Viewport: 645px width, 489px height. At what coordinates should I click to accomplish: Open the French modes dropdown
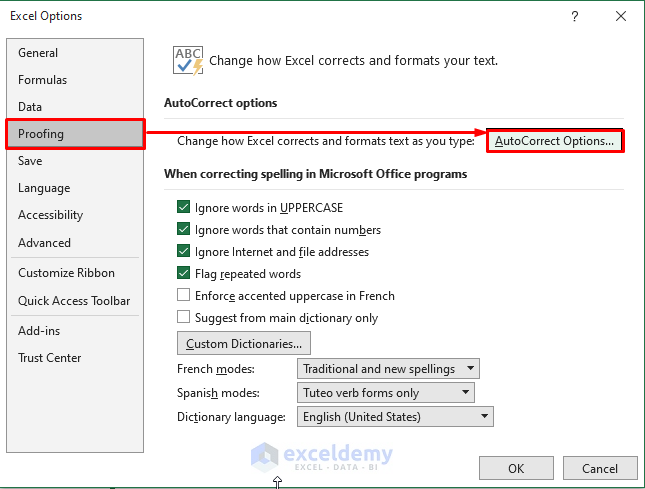tap(389, 369)
